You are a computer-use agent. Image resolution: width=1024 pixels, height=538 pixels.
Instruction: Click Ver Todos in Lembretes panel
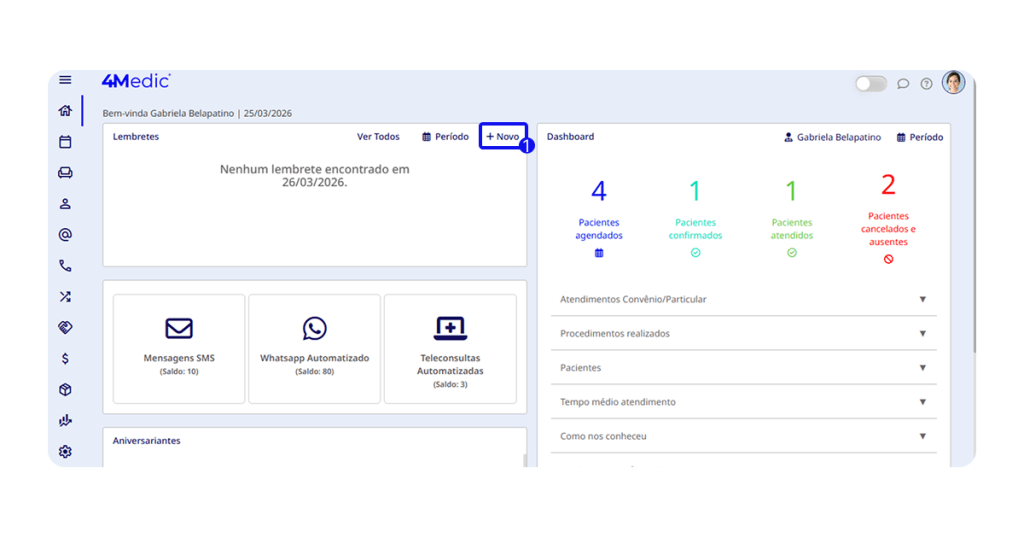point(378,137)
